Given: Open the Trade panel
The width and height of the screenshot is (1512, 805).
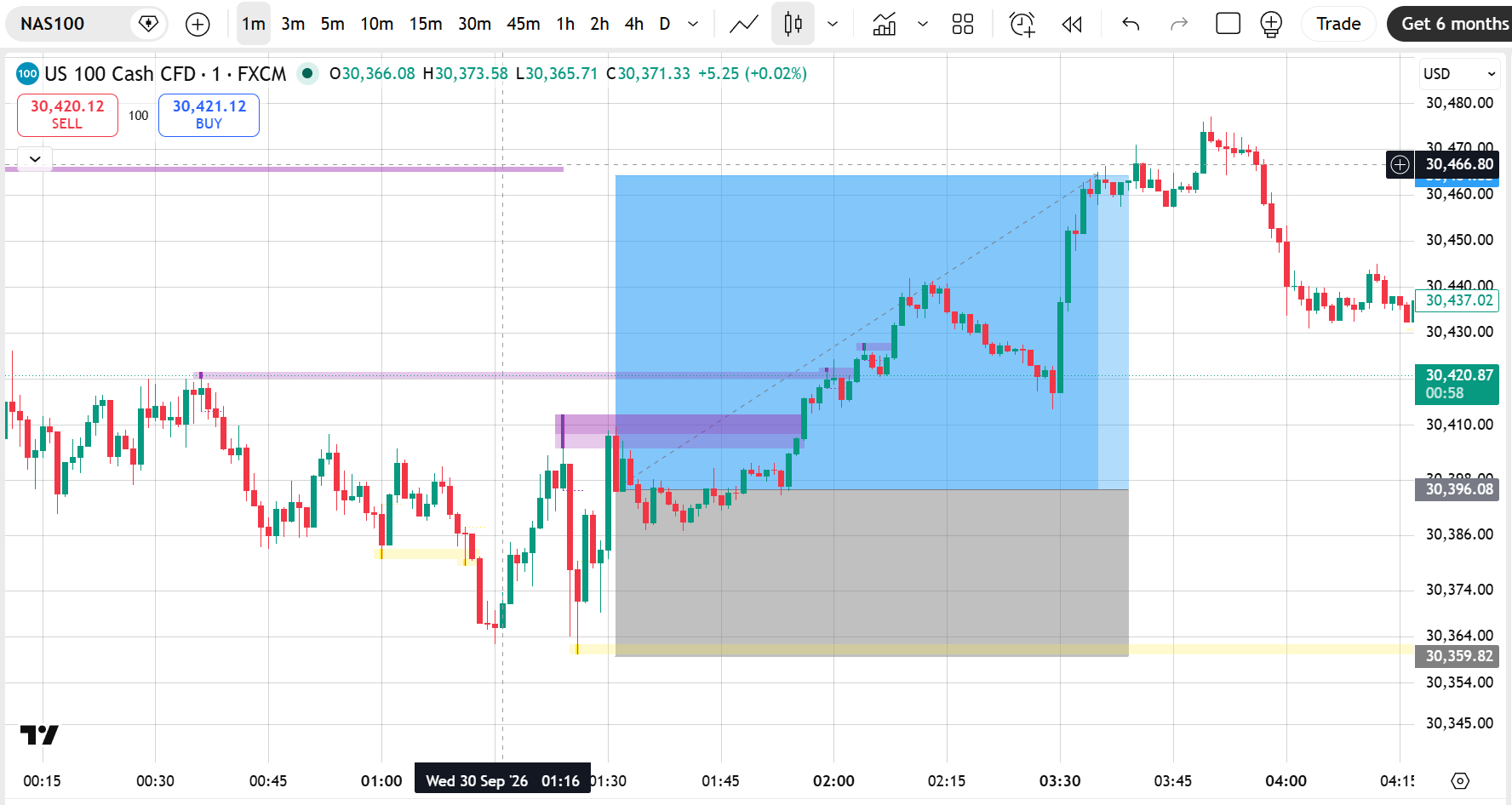Looking at the screenshot, I should (x=1338, y=24).
